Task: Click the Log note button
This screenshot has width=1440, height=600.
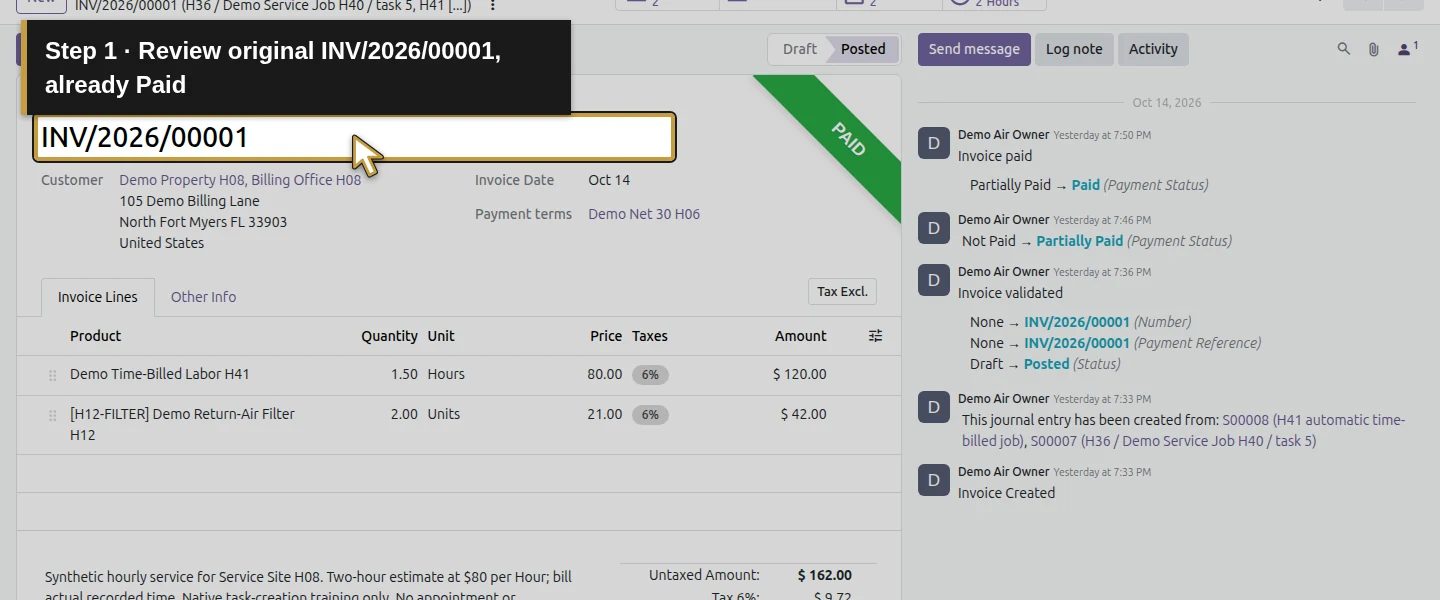Action: point(1074,49)
